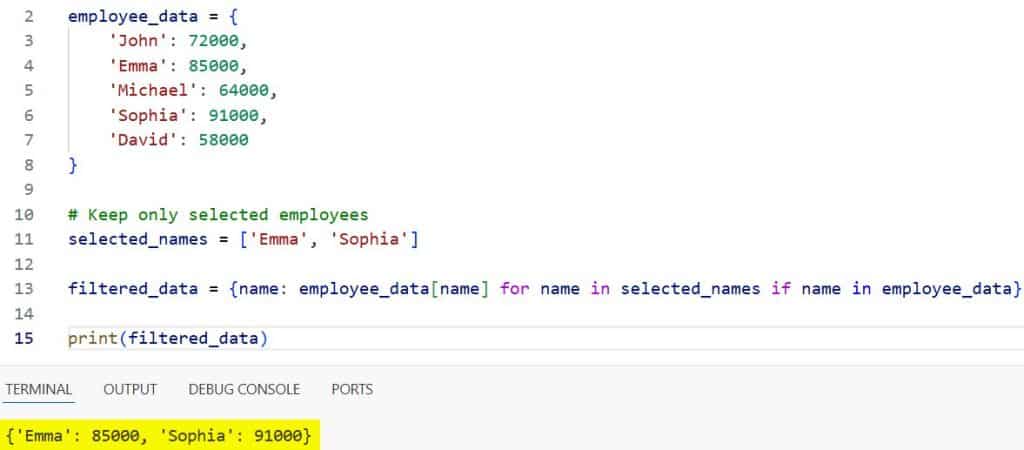This screenshot has width=1024, height=450.
Task: Switch to the TERMINAL tab
Action: click(x=38, y=389)
